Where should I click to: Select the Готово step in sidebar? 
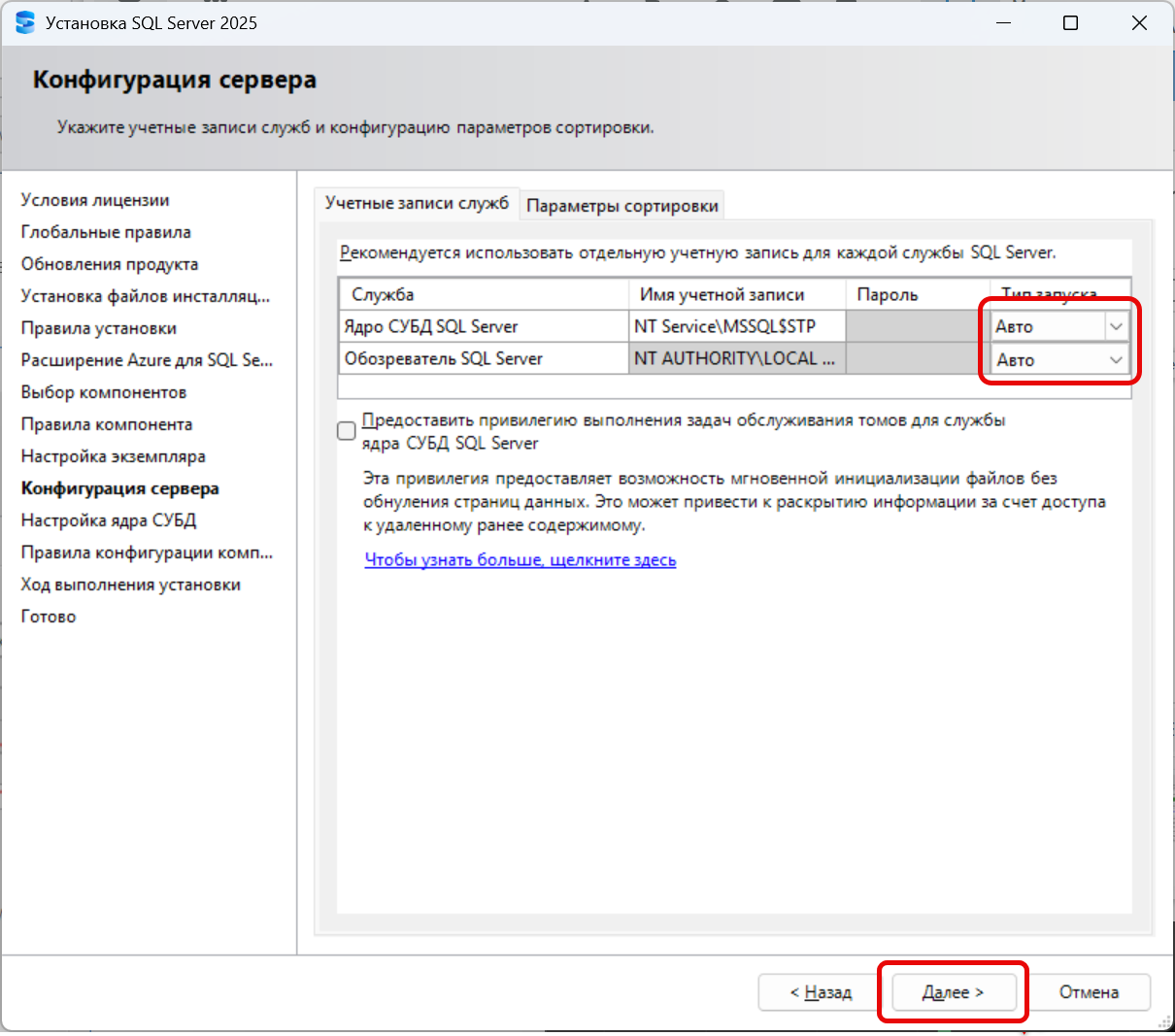49,617
